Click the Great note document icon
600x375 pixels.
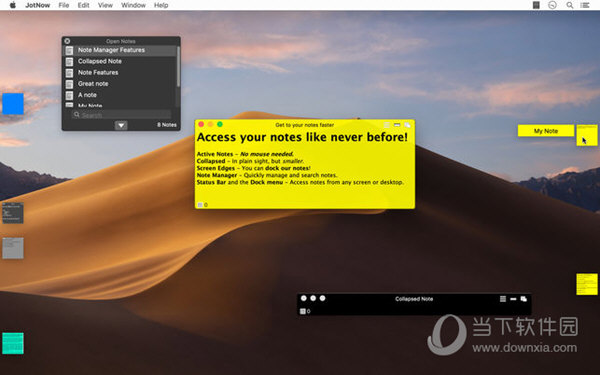coord(69,84)
